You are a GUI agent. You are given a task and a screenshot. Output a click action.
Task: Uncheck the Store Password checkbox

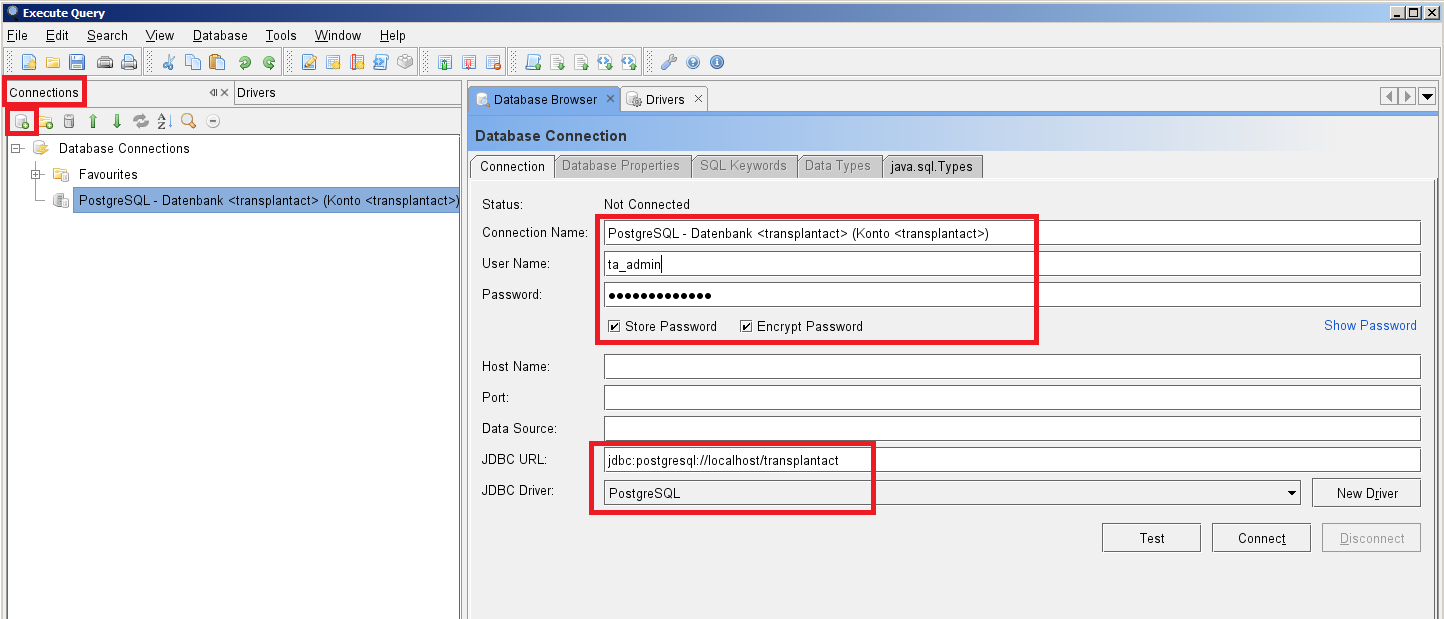coord(614,326)
